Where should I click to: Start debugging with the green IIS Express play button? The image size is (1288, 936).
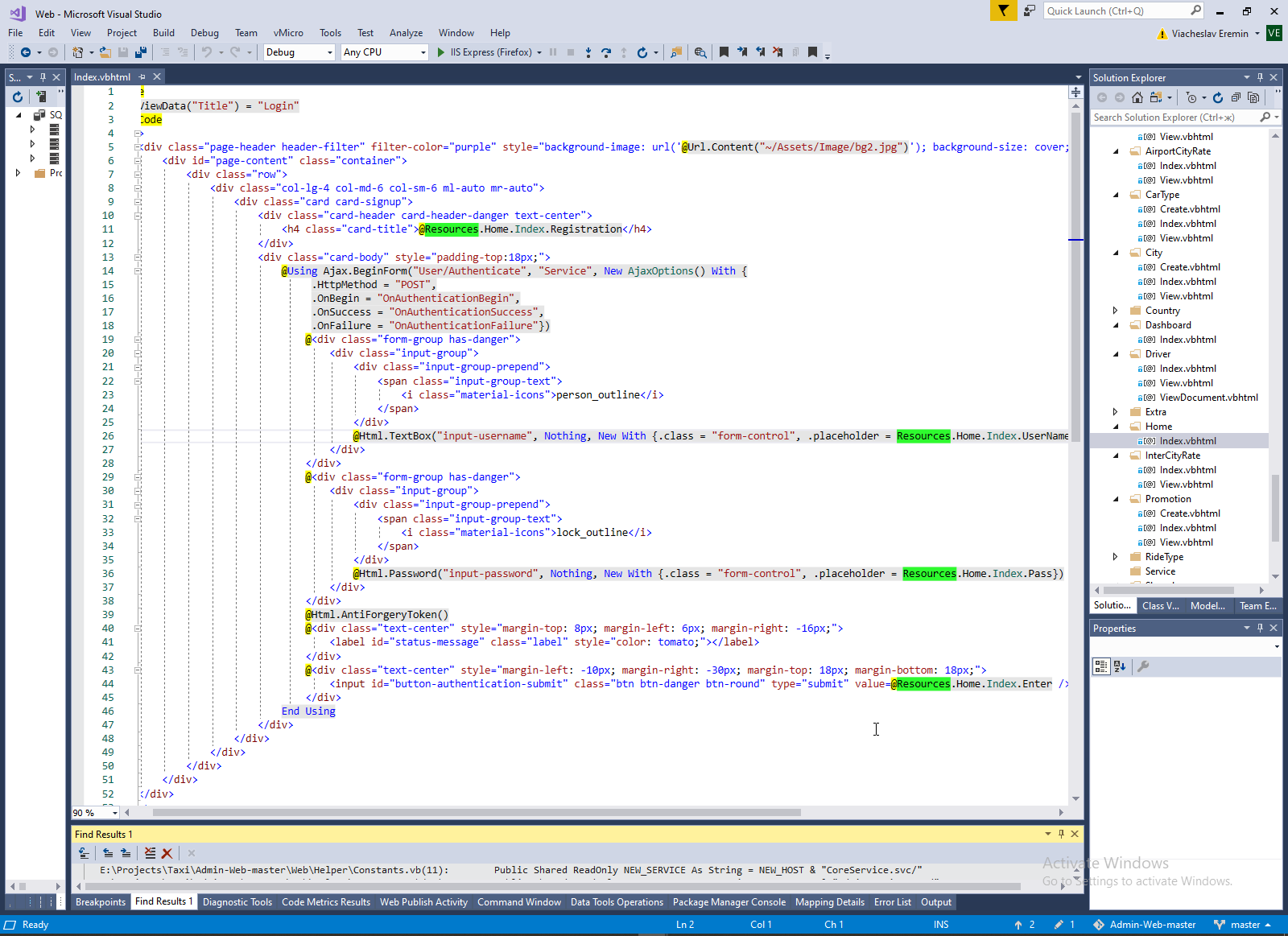tap(441, 52)
